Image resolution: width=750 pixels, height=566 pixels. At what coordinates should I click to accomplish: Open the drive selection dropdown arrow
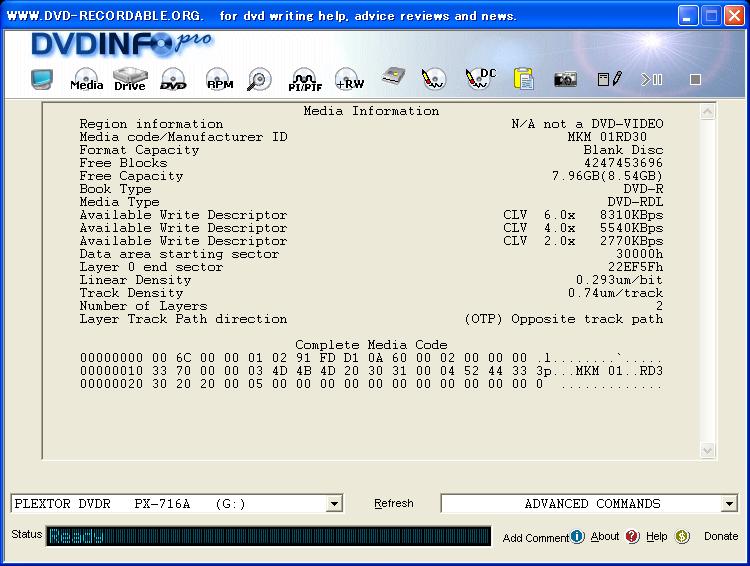pos(334,504)
